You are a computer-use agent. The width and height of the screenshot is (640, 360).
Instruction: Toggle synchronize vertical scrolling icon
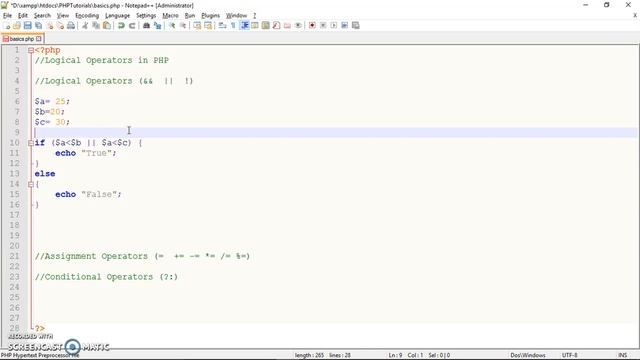(x=197, y=25)
